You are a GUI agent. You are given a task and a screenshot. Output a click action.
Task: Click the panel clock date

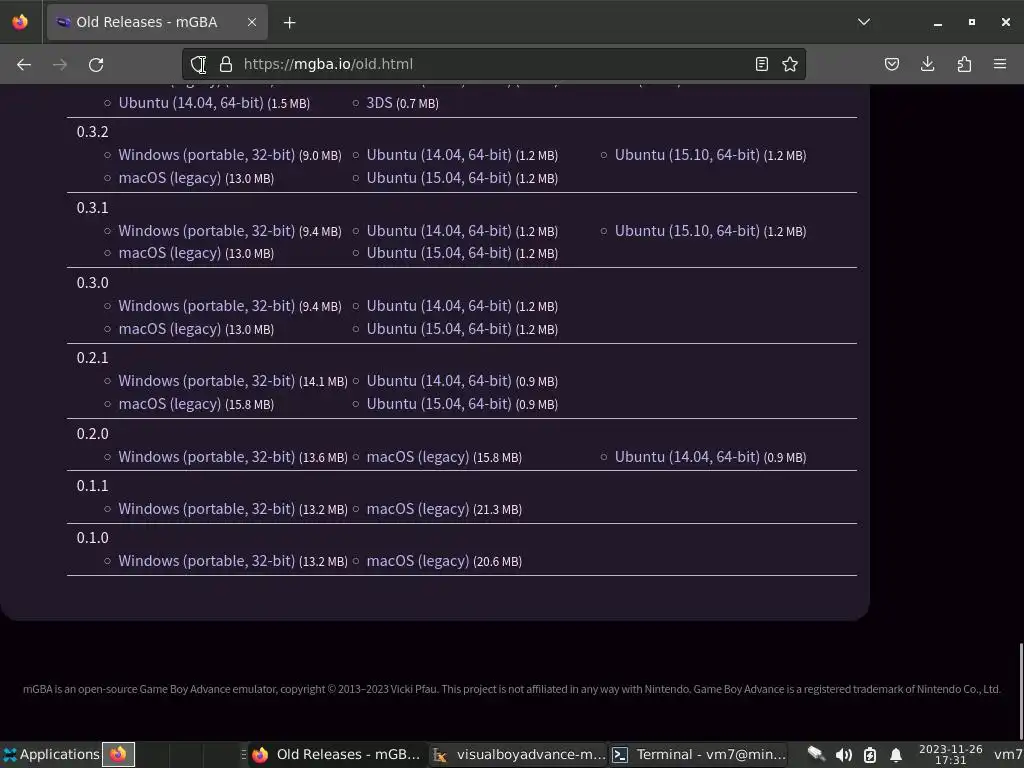(x=950, y=754)
